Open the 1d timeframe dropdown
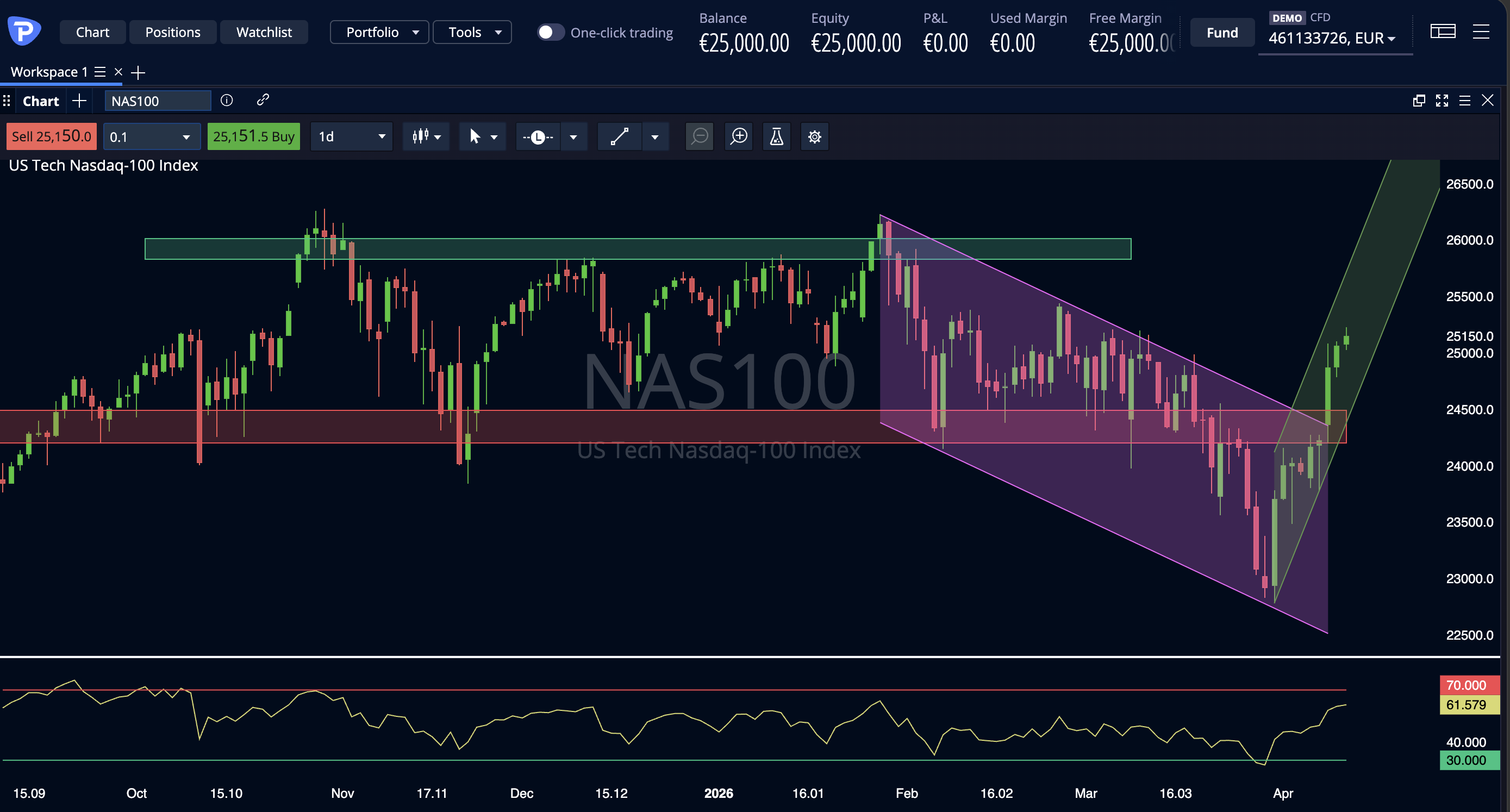Screen dimensions: 1510x812 click(x=351, y=136)
